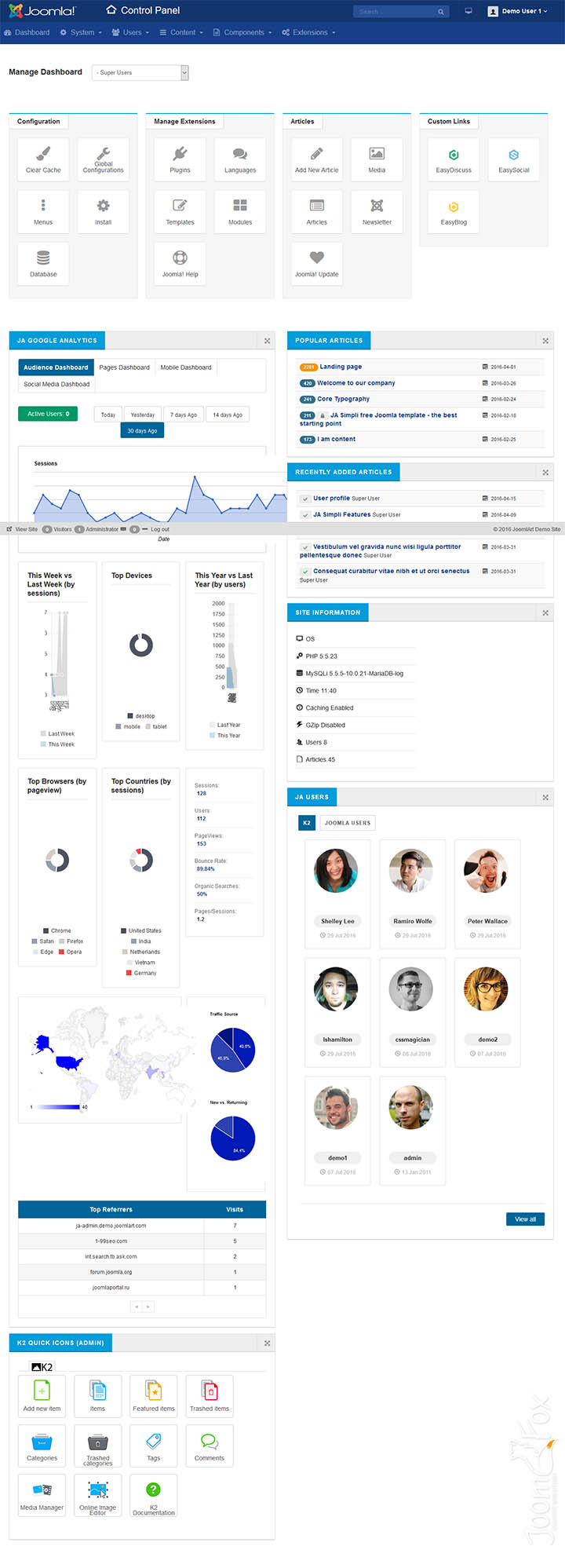Screen dimensions: 565x1568
Task: Open Shelley Lee's user avatar
Action: point(337,870)
